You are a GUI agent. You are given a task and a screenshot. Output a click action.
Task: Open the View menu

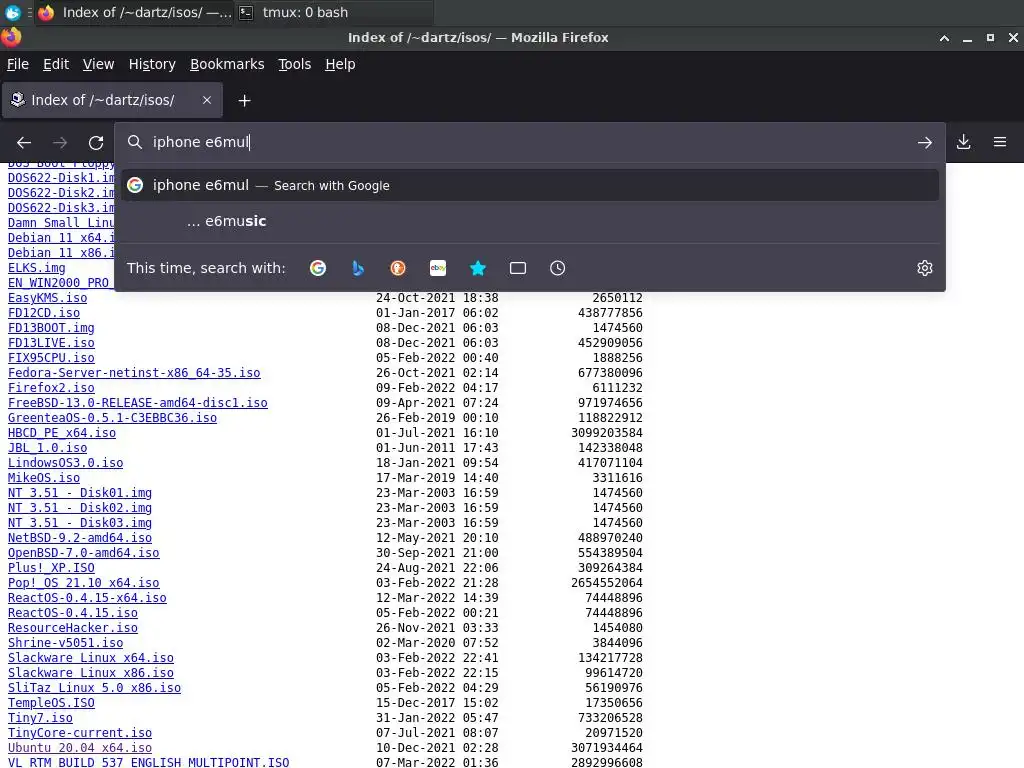(99, 64)
